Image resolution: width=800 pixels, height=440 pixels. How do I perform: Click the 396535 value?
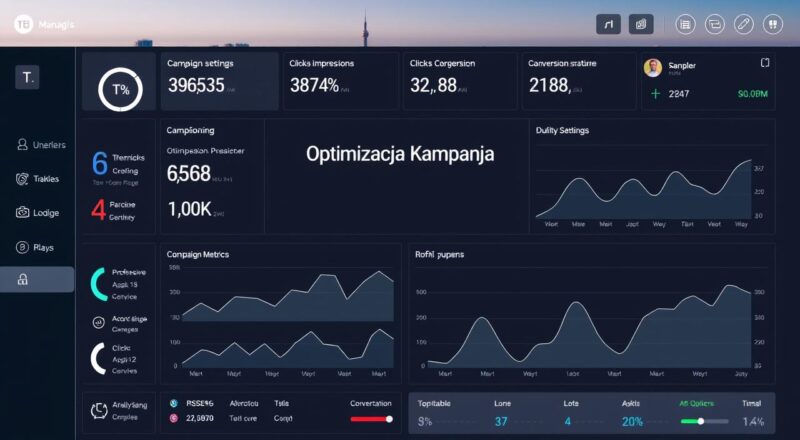pyautogui.click(x=196, y=85)
